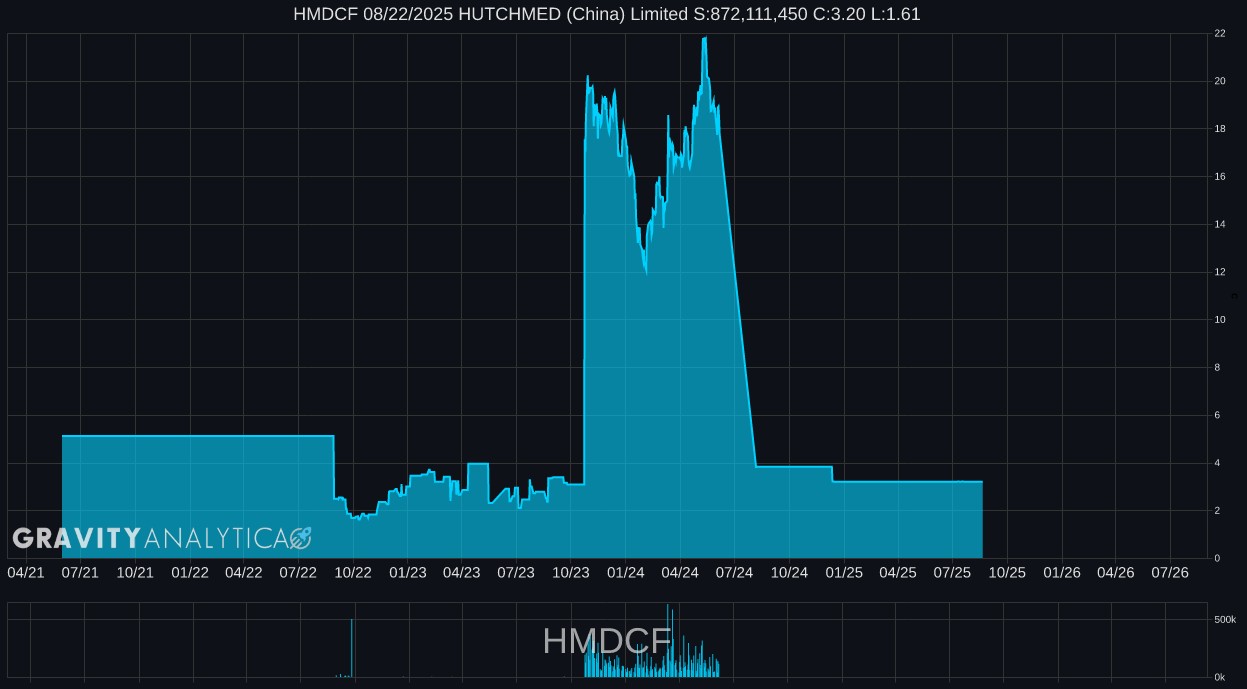Pick the 04/22 date tick label
The image size is (1247, 689).
[x=244, y=572]
